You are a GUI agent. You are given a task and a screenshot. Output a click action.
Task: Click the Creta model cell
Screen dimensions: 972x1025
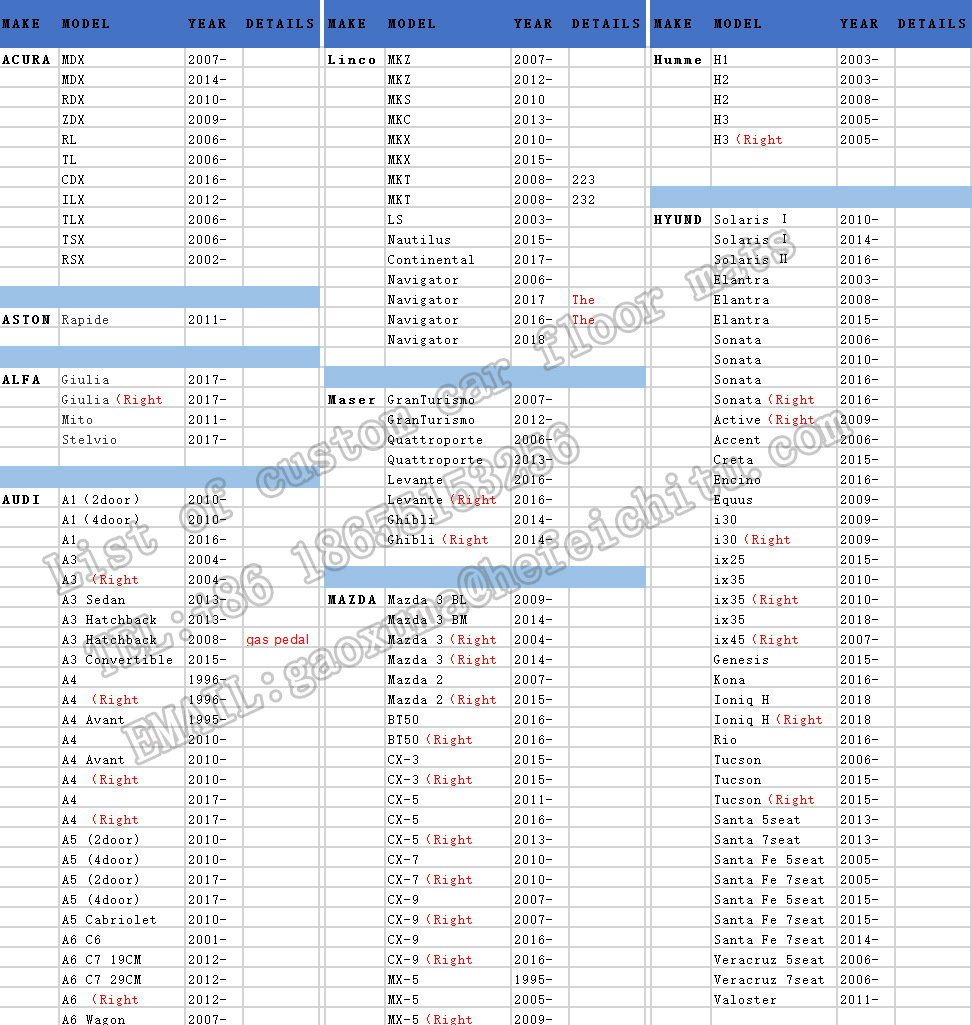tap(774, 460)
